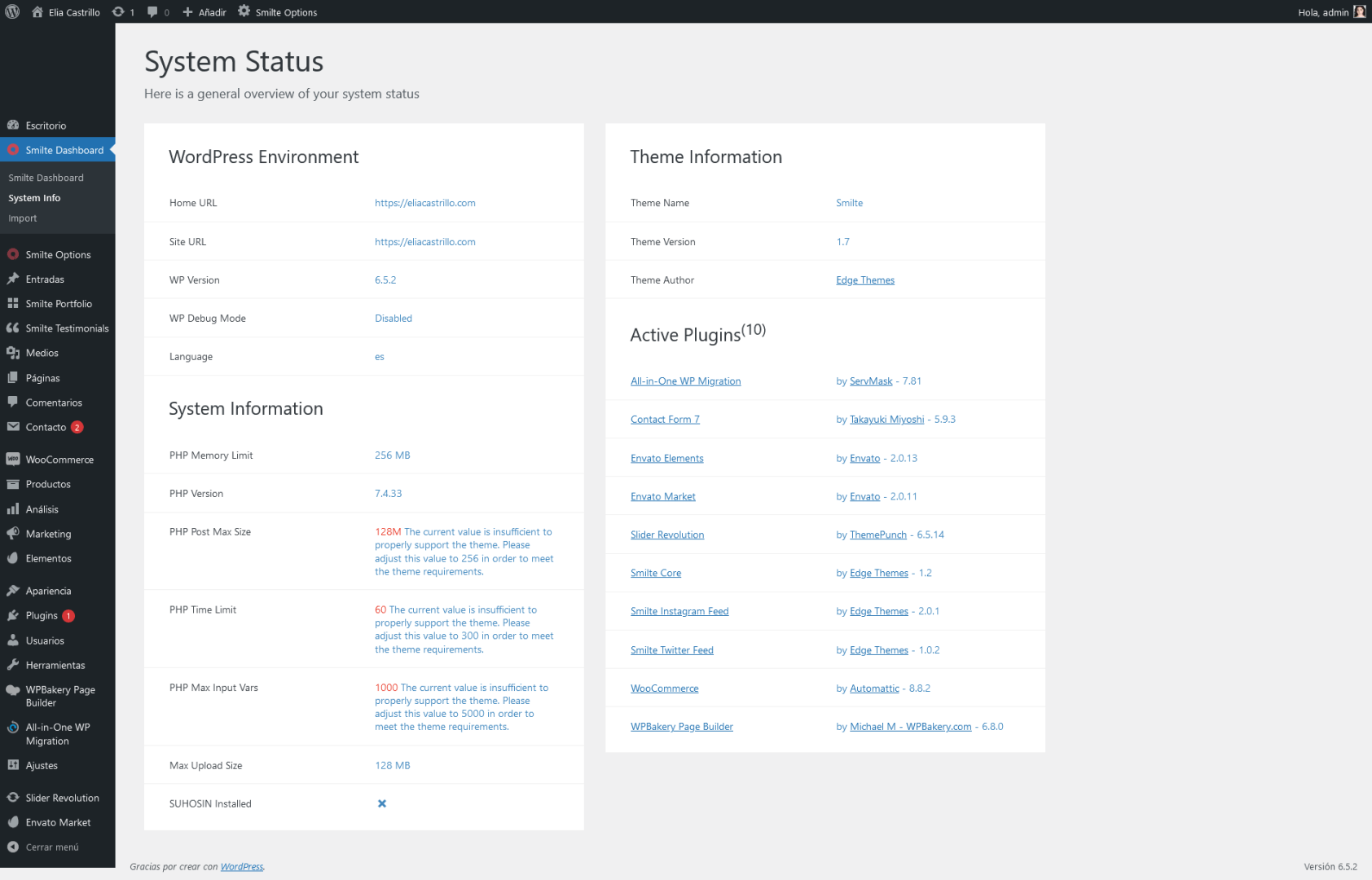Viewport: 1372px width, 880px height.
Task: Click the updates refresh icon
Action: 118,11
